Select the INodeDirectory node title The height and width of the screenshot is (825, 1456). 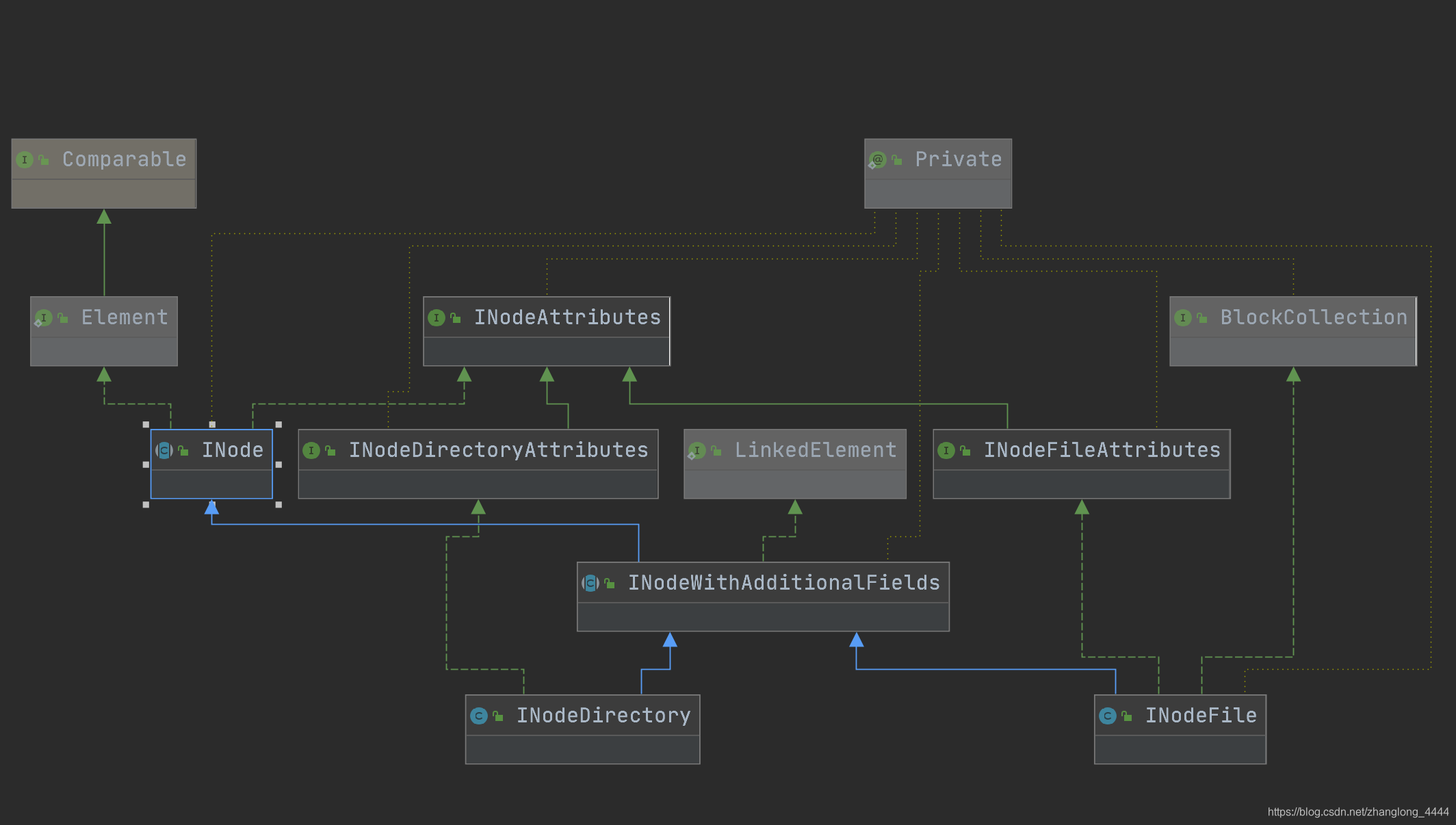coord(604,715)
